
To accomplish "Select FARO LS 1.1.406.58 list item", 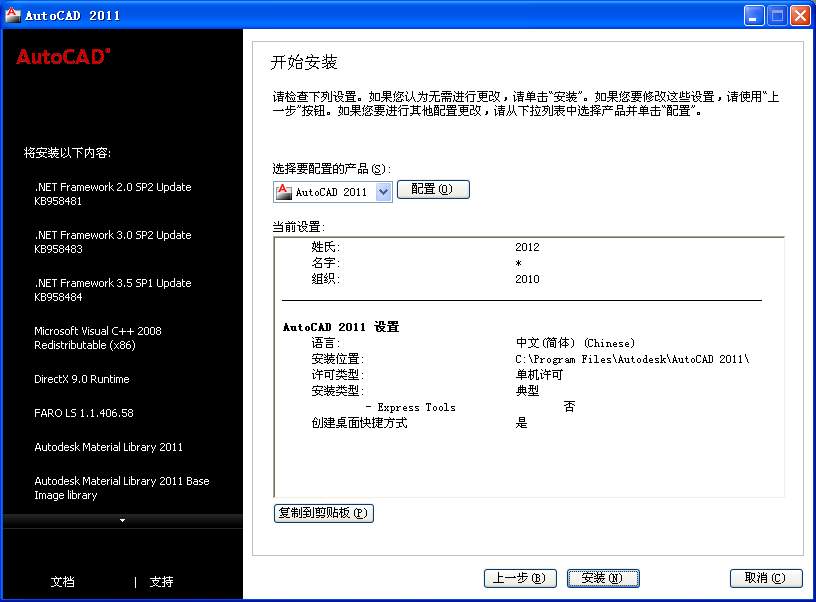I will click(x=83, y=413).
